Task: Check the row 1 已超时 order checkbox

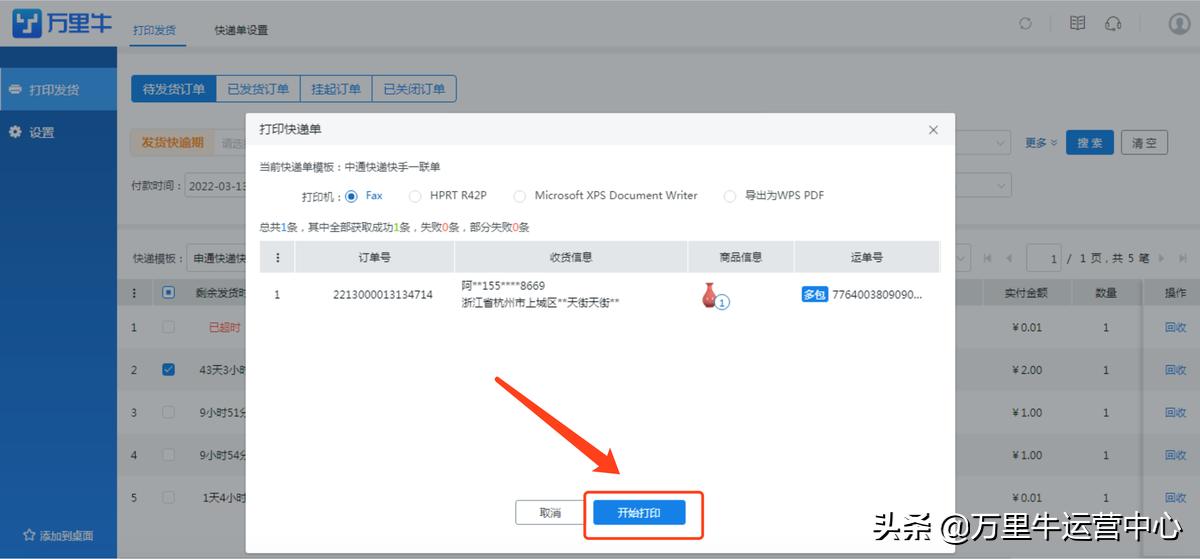Action: coord(168,327)
